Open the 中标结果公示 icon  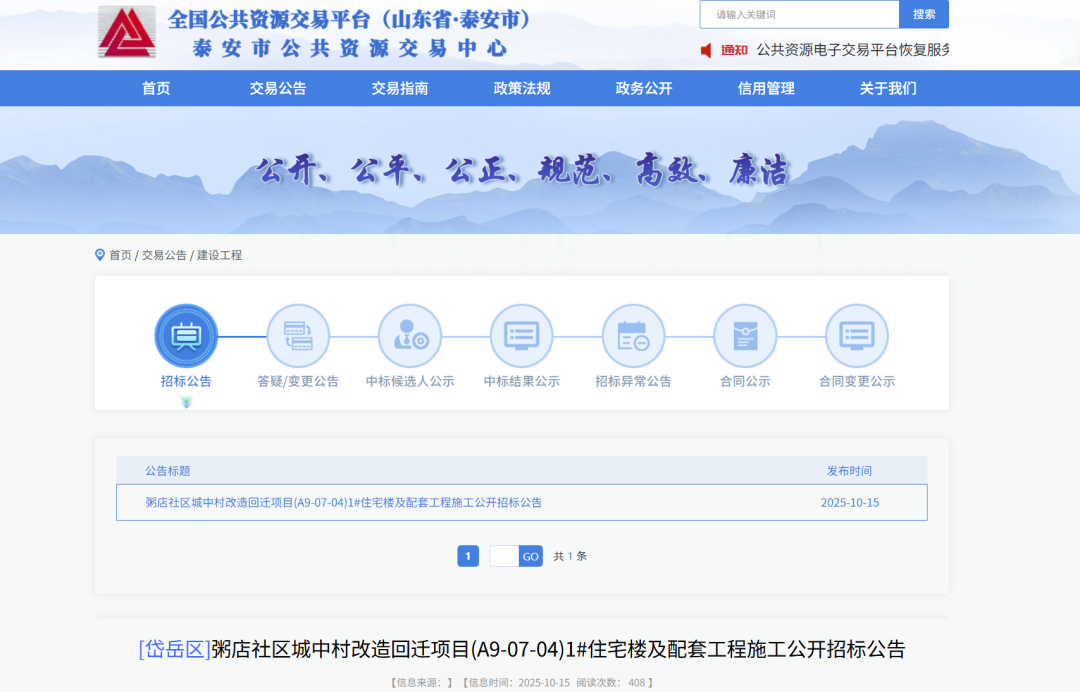[521, 336]
